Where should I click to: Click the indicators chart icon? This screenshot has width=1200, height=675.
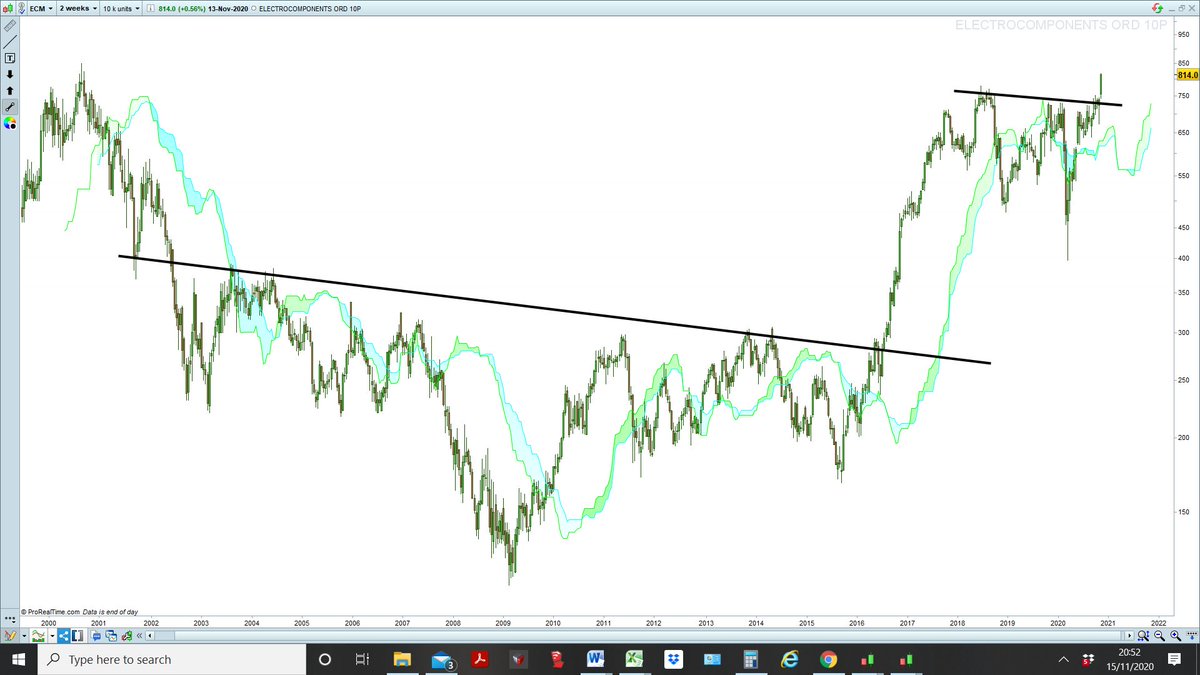[39, 635]
